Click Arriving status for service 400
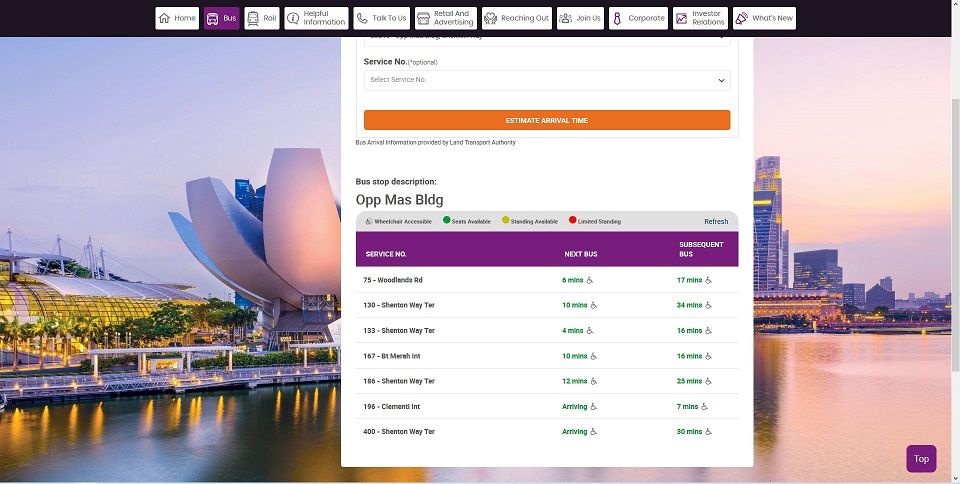This screenshot has height=484, width=960. tap(574, 431)
